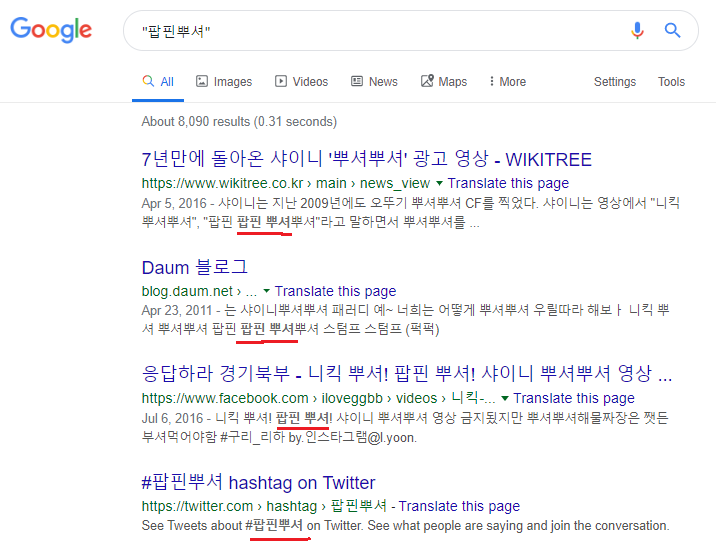Open the More search categories menu
The width and height of the screenshot is (716, 549).
[x=507, y=82]
